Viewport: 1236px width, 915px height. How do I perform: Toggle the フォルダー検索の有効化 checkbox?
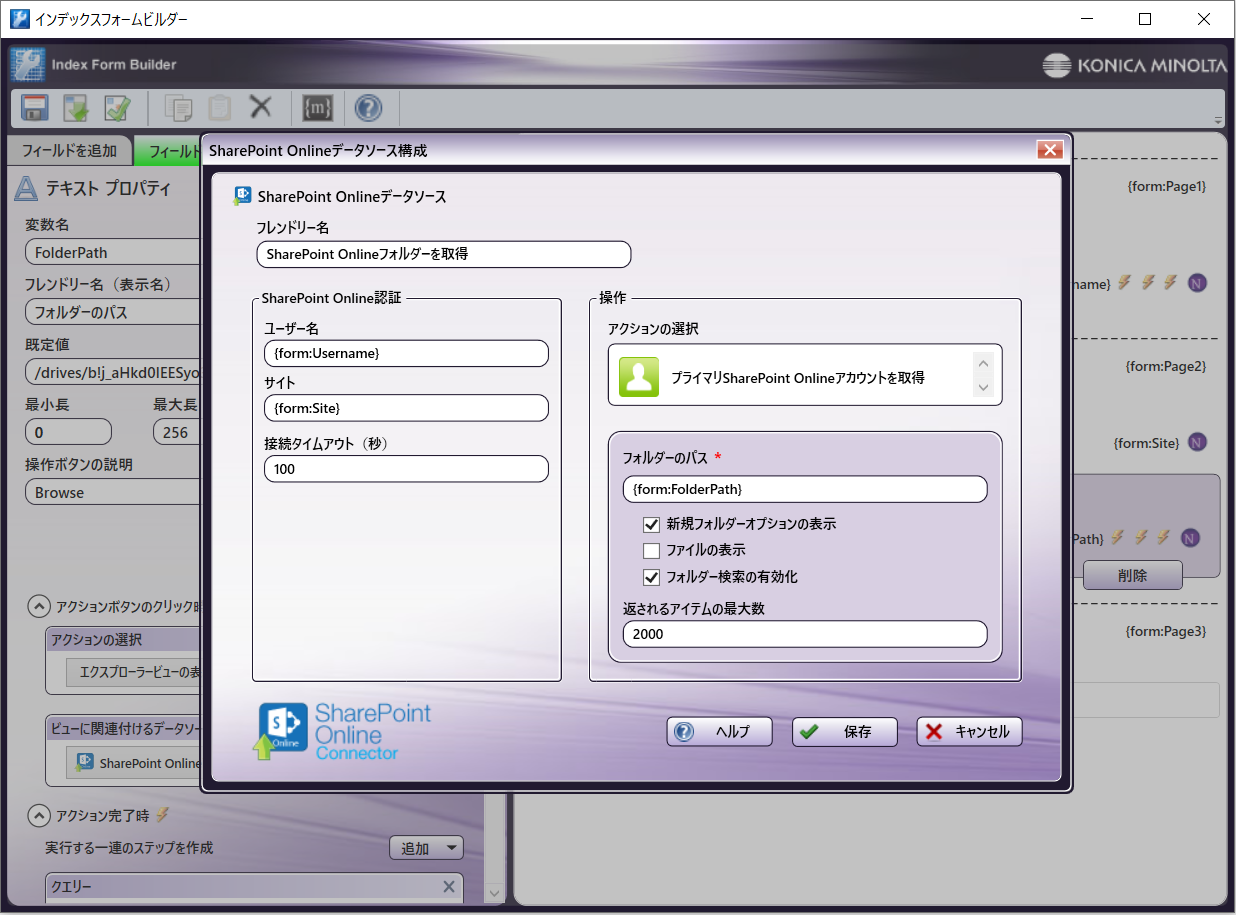652,577
